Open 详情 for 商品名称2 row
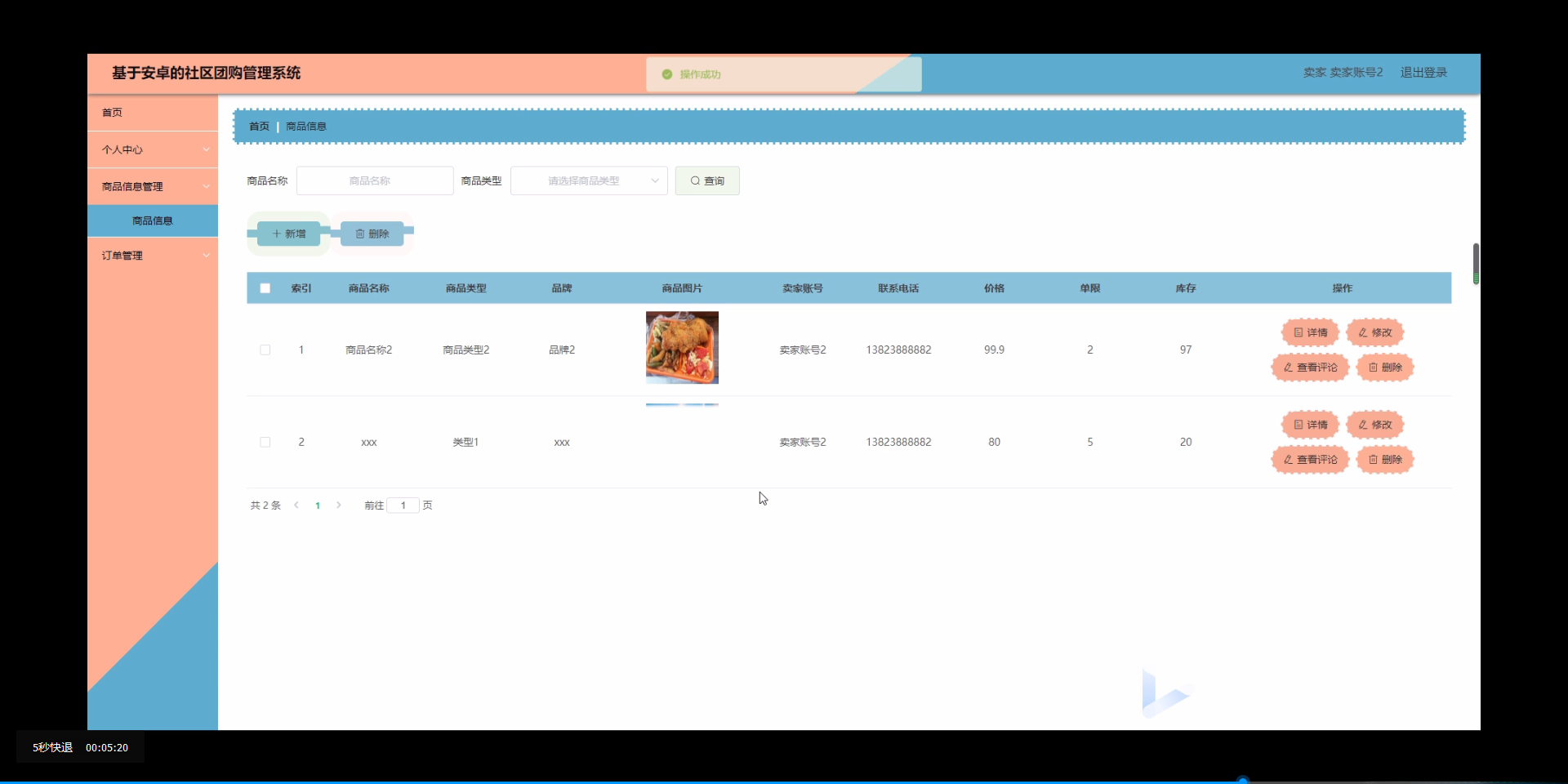 point(1309,332)
